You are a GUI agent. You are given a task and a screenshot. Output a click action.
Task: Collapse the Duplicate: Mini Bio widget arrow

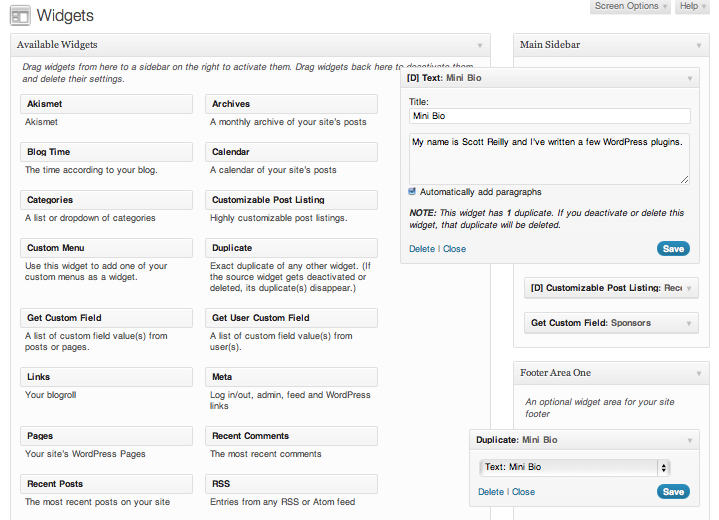pos(689,440)
